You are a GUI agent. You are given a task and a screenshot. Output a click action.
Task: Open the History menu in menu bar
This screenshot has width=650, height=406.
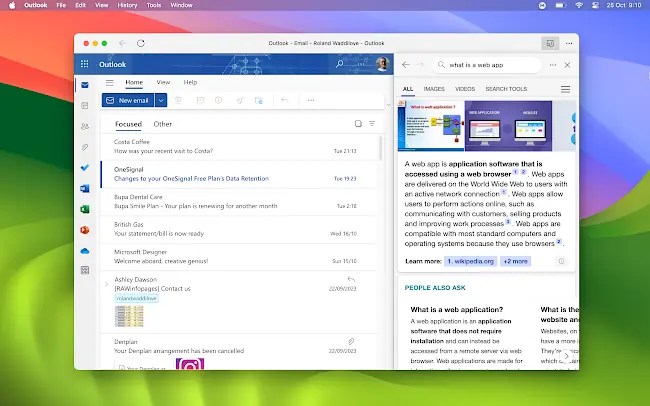pos(127,5)
